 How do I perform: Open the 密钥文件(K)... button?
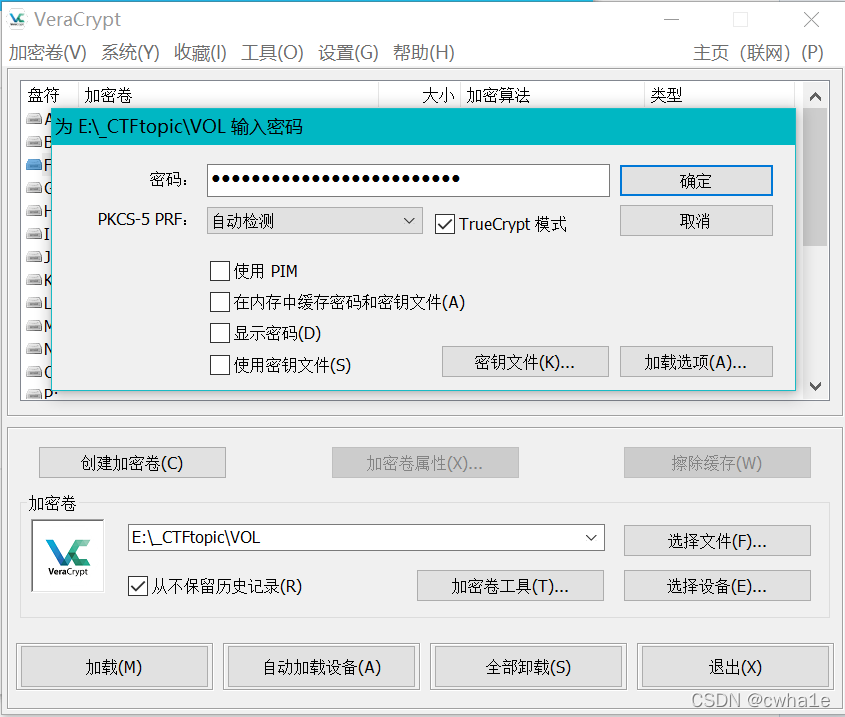tap(525, 362)
